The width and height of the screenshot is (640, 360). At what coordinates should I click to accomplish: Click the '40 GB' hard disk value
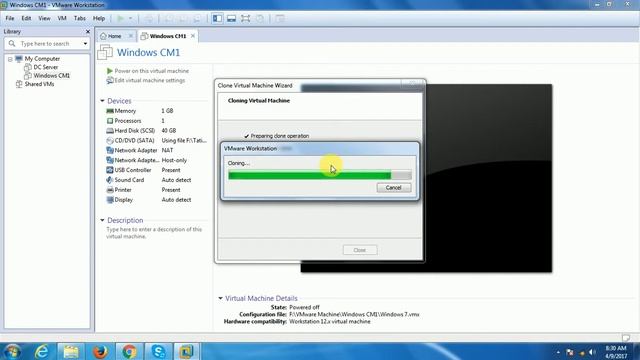pos(169,131)
